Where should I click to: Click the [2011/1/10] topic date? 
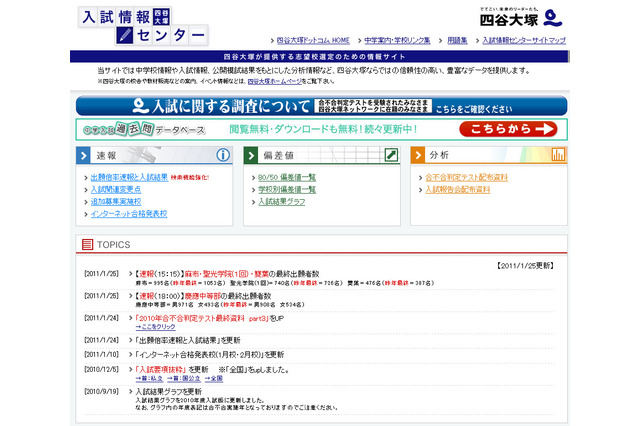101,354
